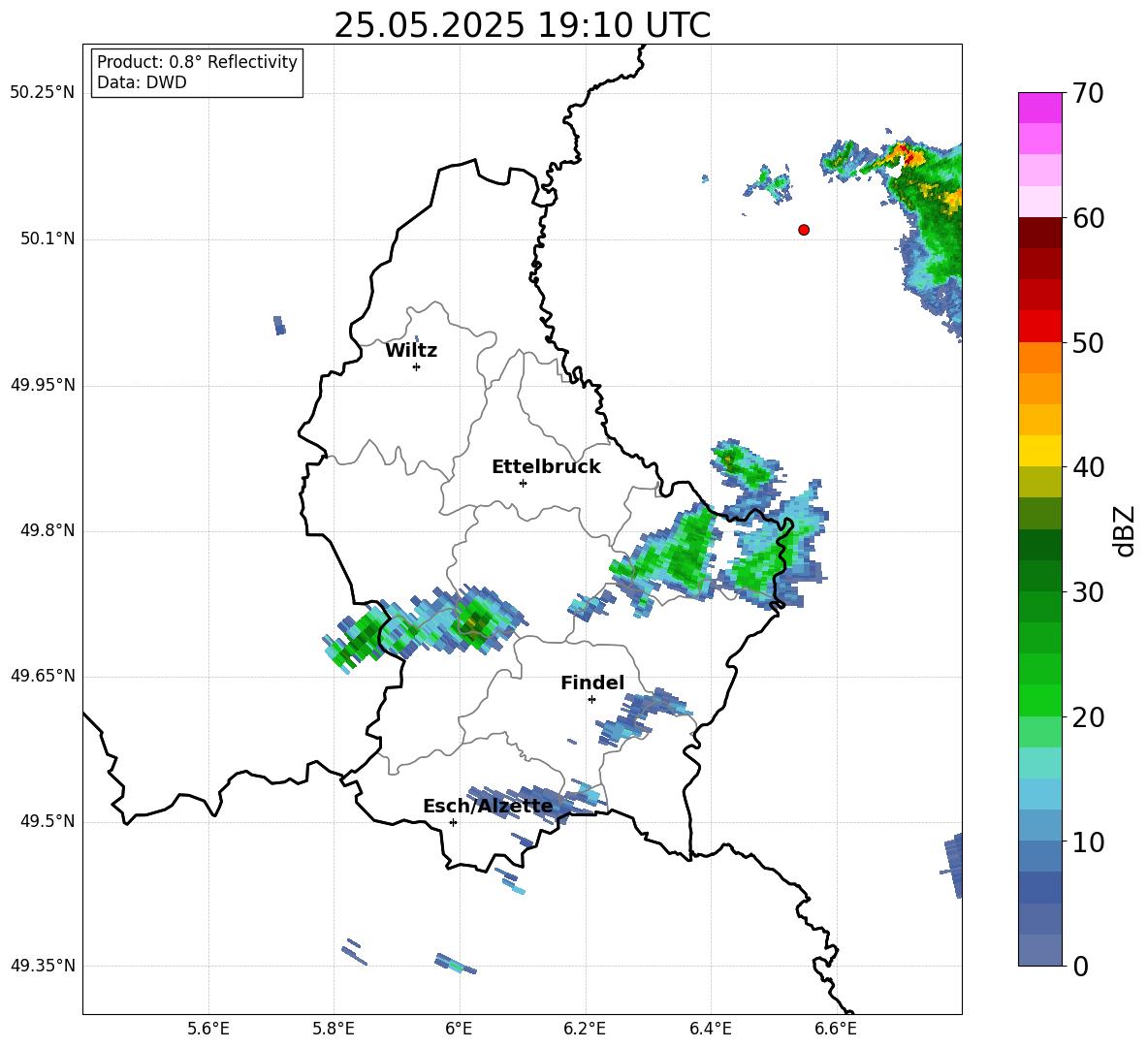The height and width of the screenshot is (1048, 1148).
Task: Click the 10 colorbar tick label
Action: tap(1088, 842)
